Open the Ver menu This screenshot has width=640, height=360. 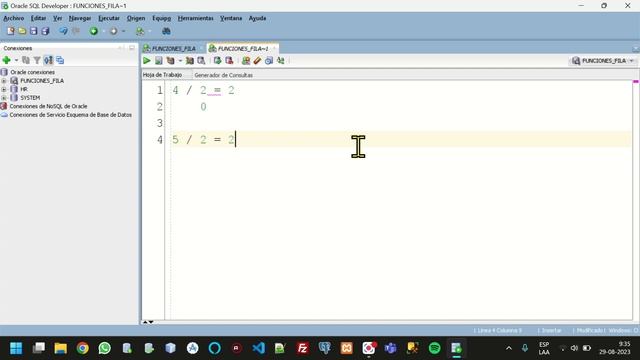tap(58, 18)
